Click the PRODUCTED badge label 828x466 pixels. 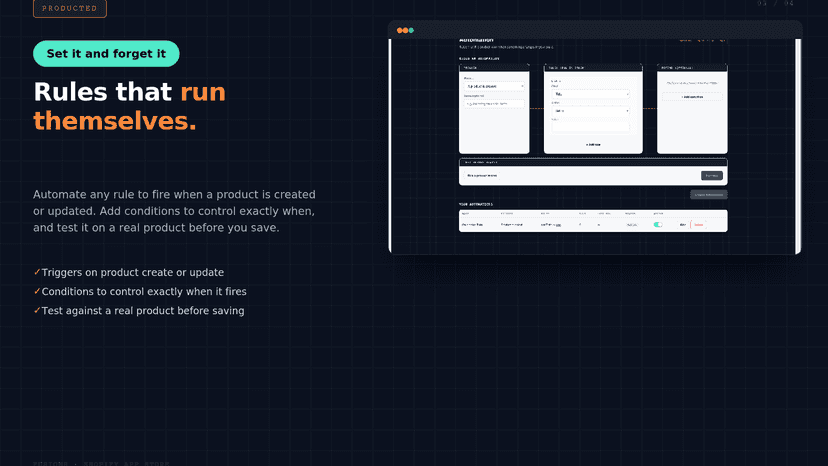coord(70,8)
